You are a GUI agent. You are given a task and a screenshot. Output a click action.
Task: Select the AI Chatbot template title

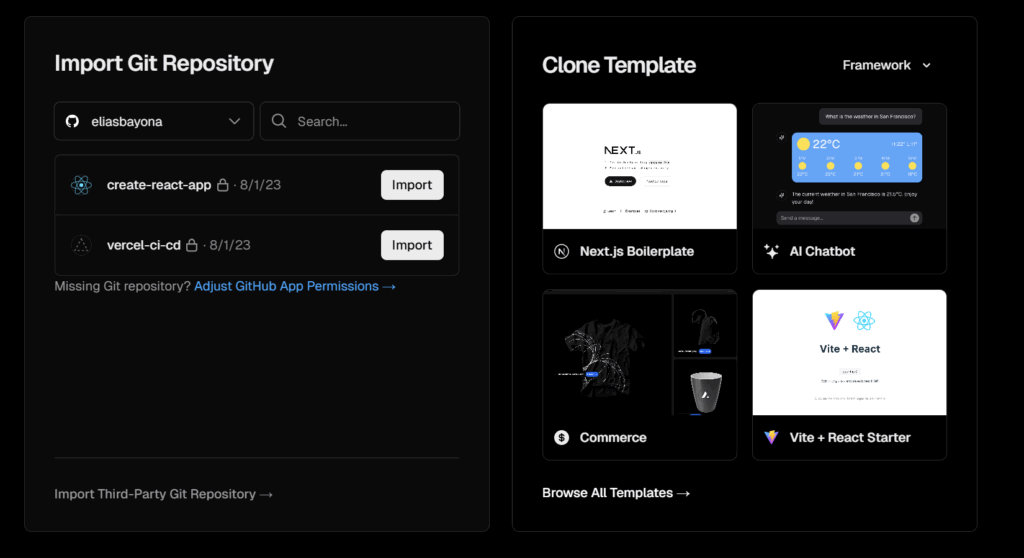(822, 252)
